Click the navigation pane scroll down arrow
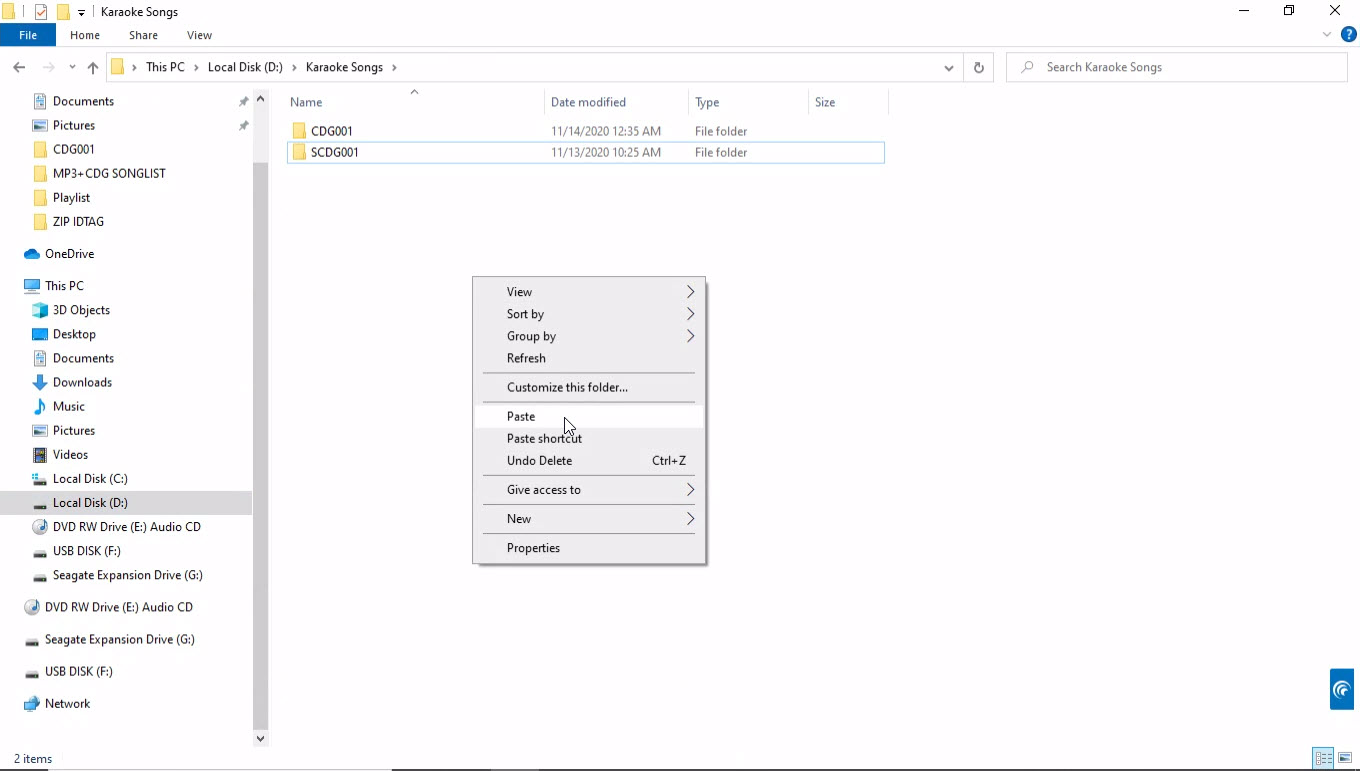This screenshot has width=1360, height=771. point(260,739)
